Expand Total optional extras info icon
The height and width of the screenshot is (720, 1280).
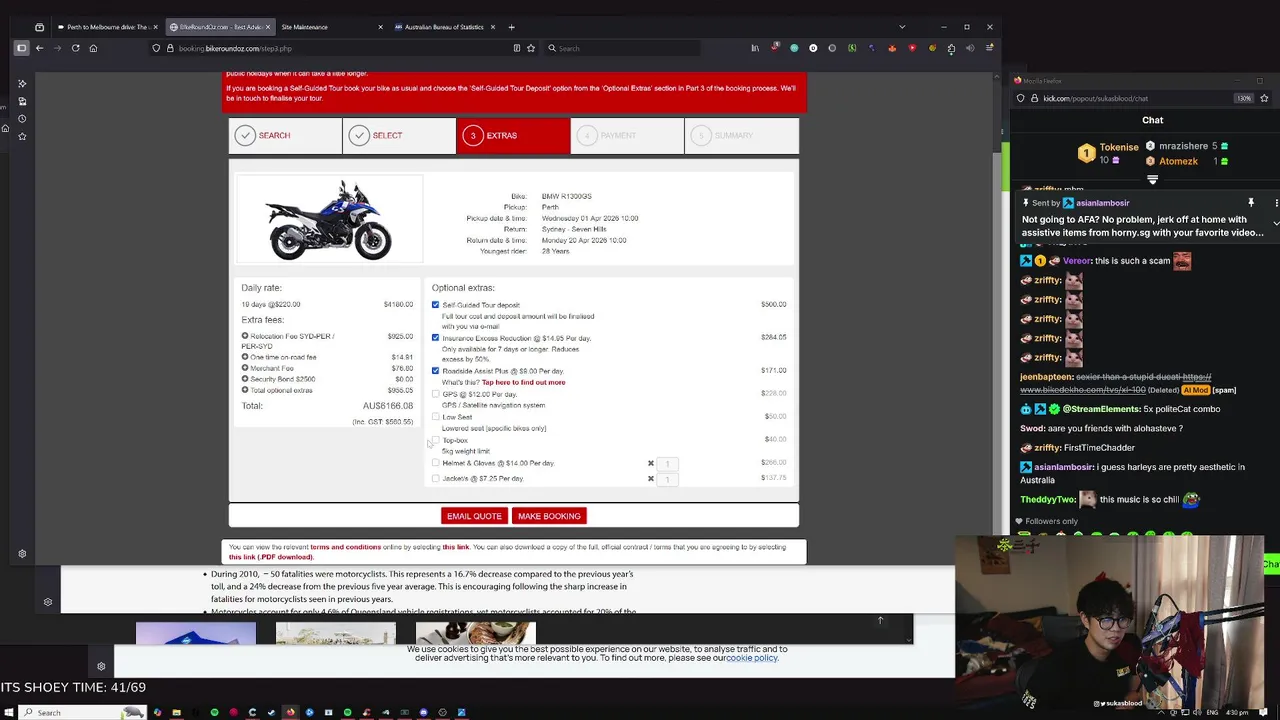pyautogui.click(x=245, y=390)
